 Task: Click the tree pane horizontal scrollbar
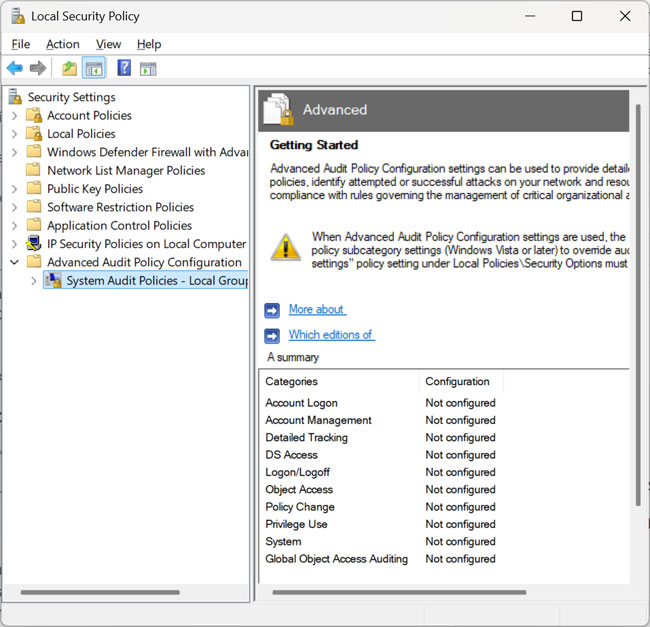pyautogui.click(x=100, y=592)
